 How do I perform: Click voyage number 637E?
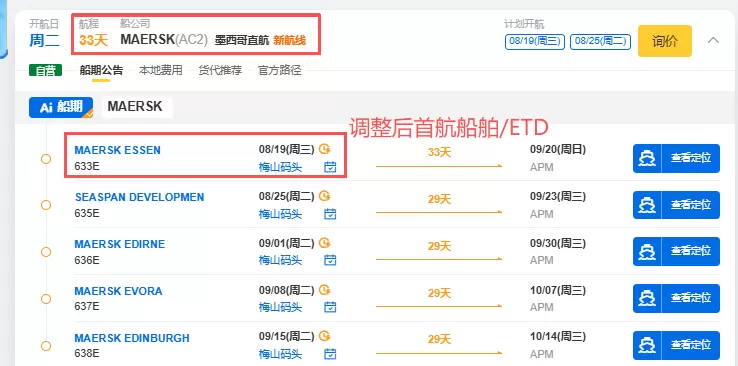pyautogui.click(x=87, y=306)
